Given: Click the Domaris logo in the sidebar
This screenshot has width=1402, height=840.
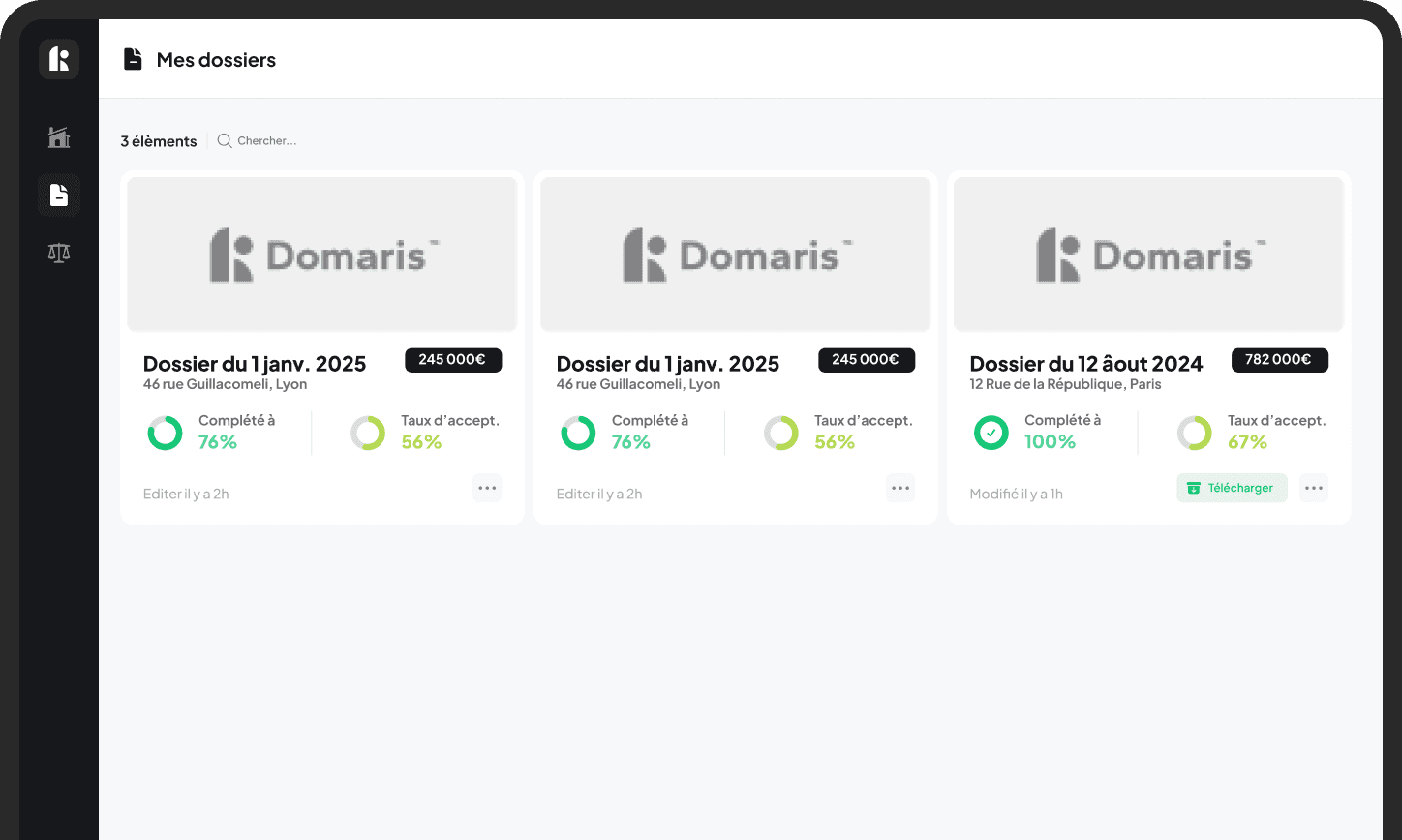Looking at the screenshot, I should pyautogui.click(x=59, y=59).
